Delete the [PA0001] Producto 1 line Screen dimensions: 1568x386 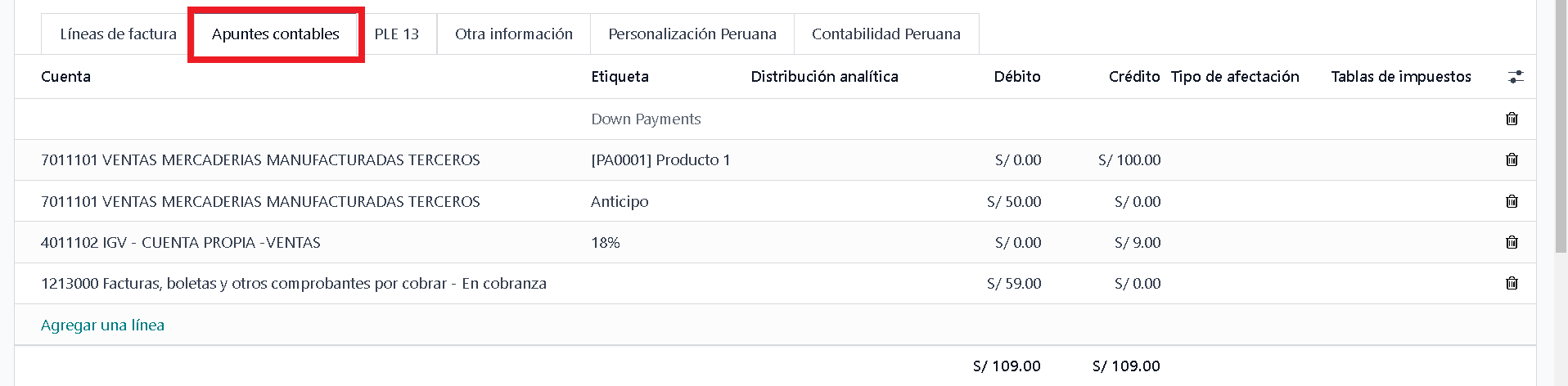(1512, 159)
